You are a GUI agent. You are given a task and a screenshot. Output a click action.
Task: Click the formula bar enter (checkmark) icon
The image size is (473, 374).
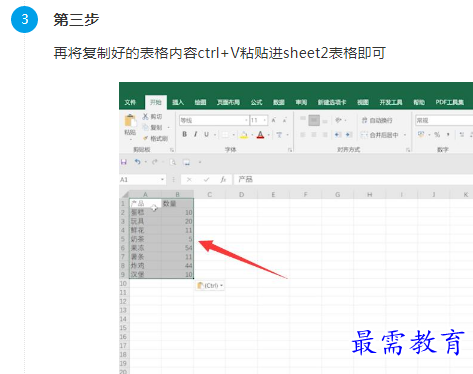[206, 180]
